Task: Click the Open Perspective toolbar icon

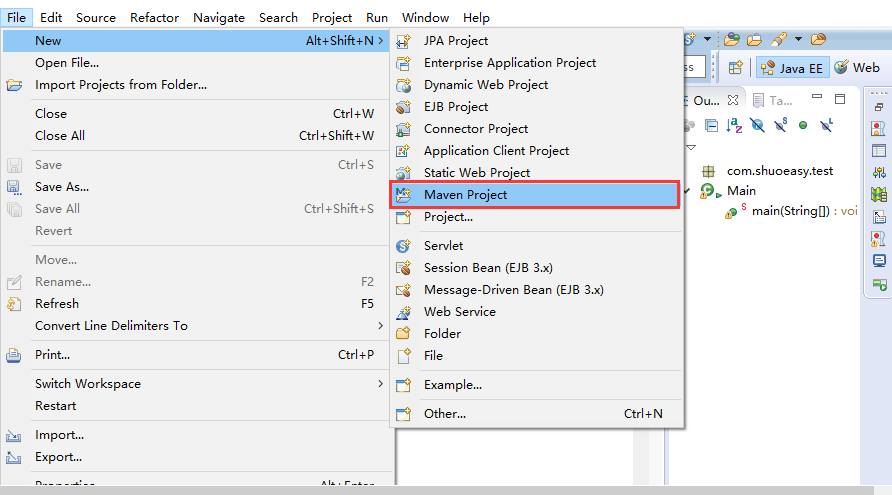Action: 736,68
